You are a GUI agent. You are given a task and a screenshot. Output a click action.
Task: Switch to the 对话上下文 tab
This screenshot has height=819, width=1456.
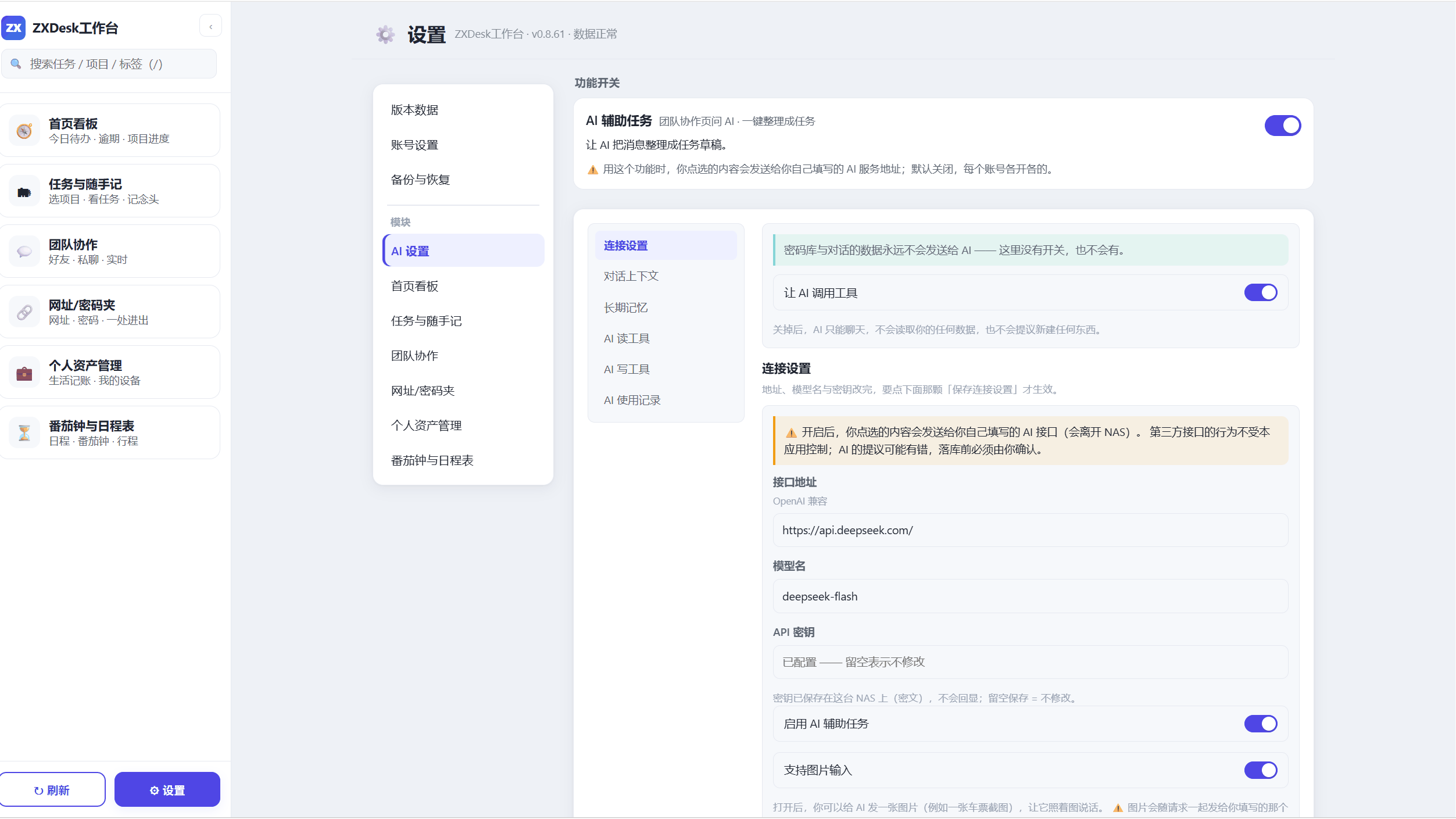(x=666, y=276)
